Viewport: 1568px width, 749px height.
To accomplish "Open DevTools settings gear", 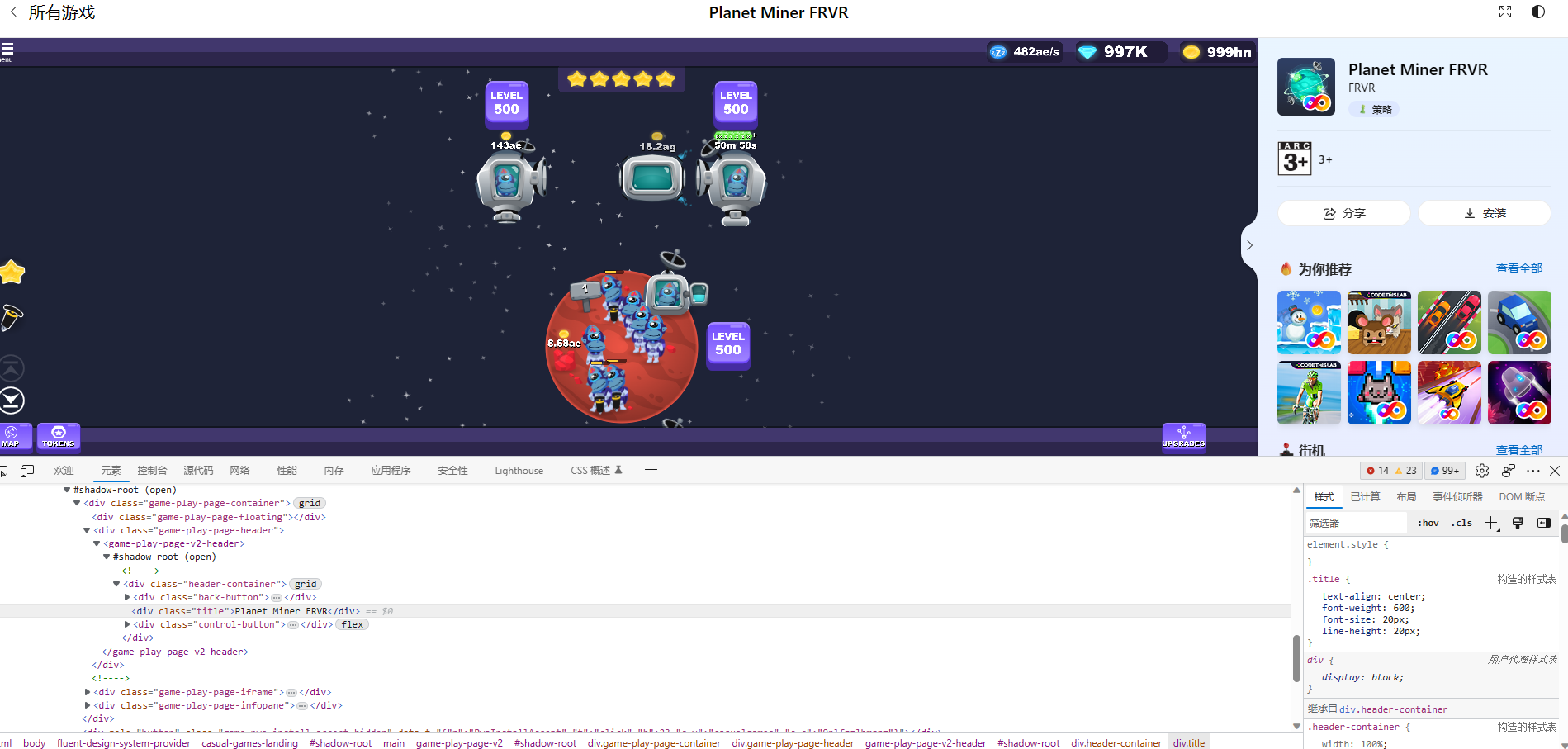I will 1482,471.
